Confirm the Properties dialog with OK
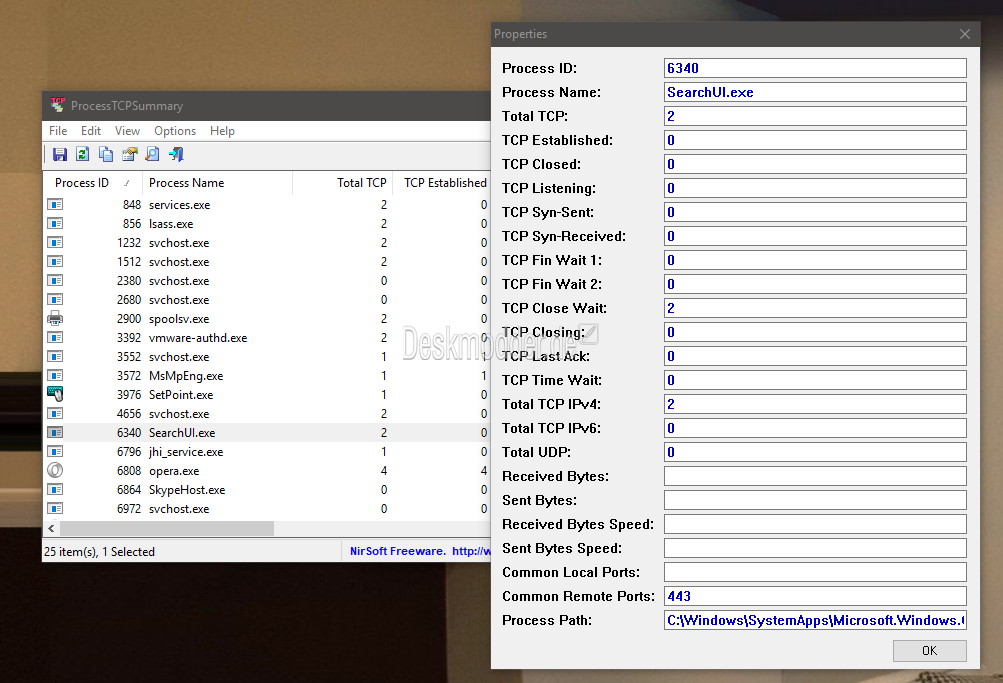 (929, 650)
